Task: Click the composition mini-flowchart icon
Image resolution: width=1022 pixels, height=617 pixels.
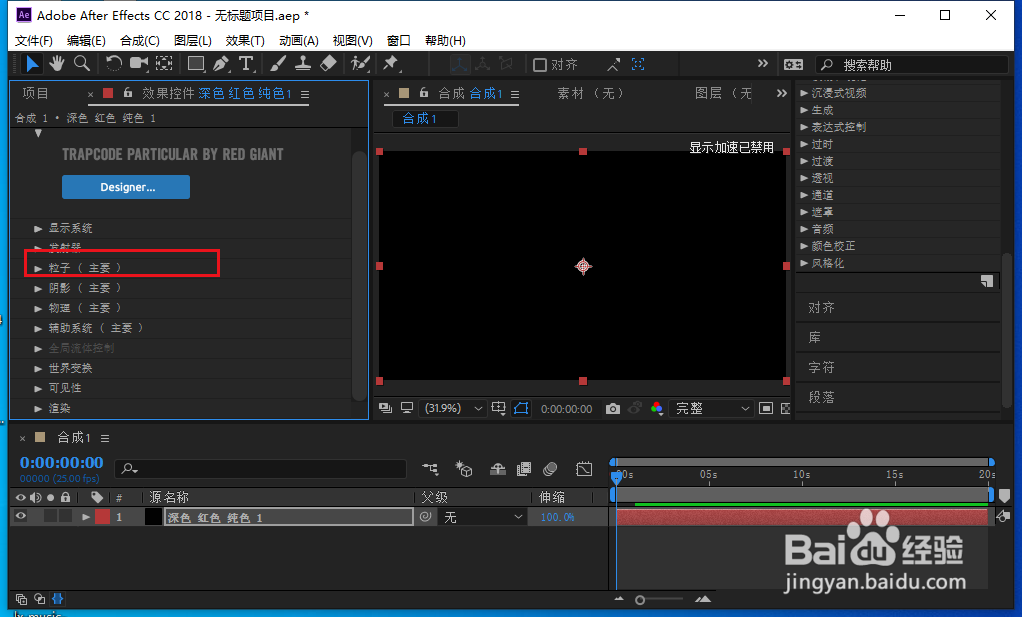Action: tap(430, 469)
